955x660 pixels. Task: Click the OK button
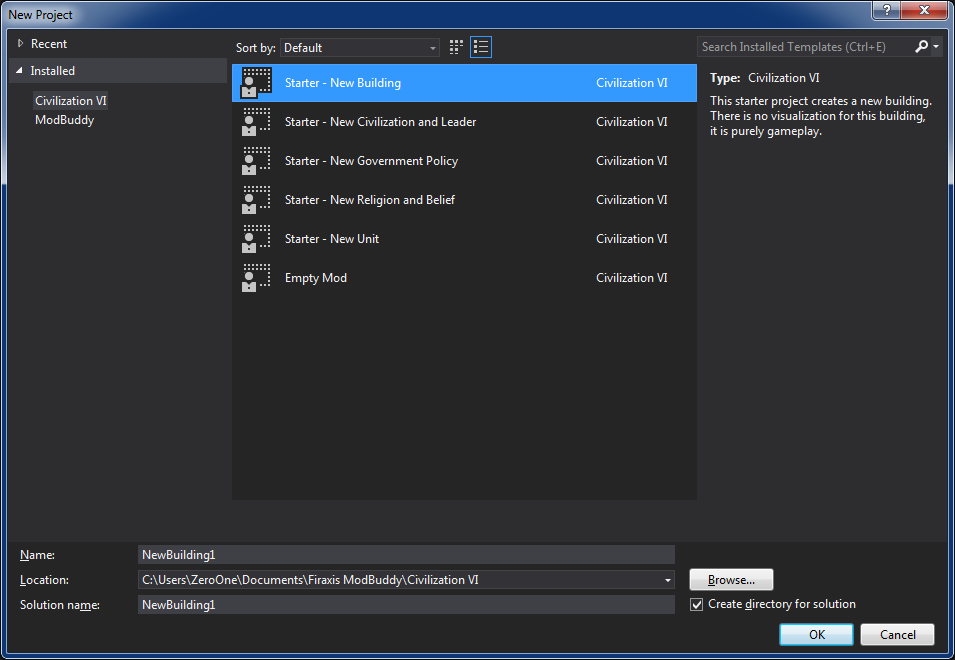816,634
